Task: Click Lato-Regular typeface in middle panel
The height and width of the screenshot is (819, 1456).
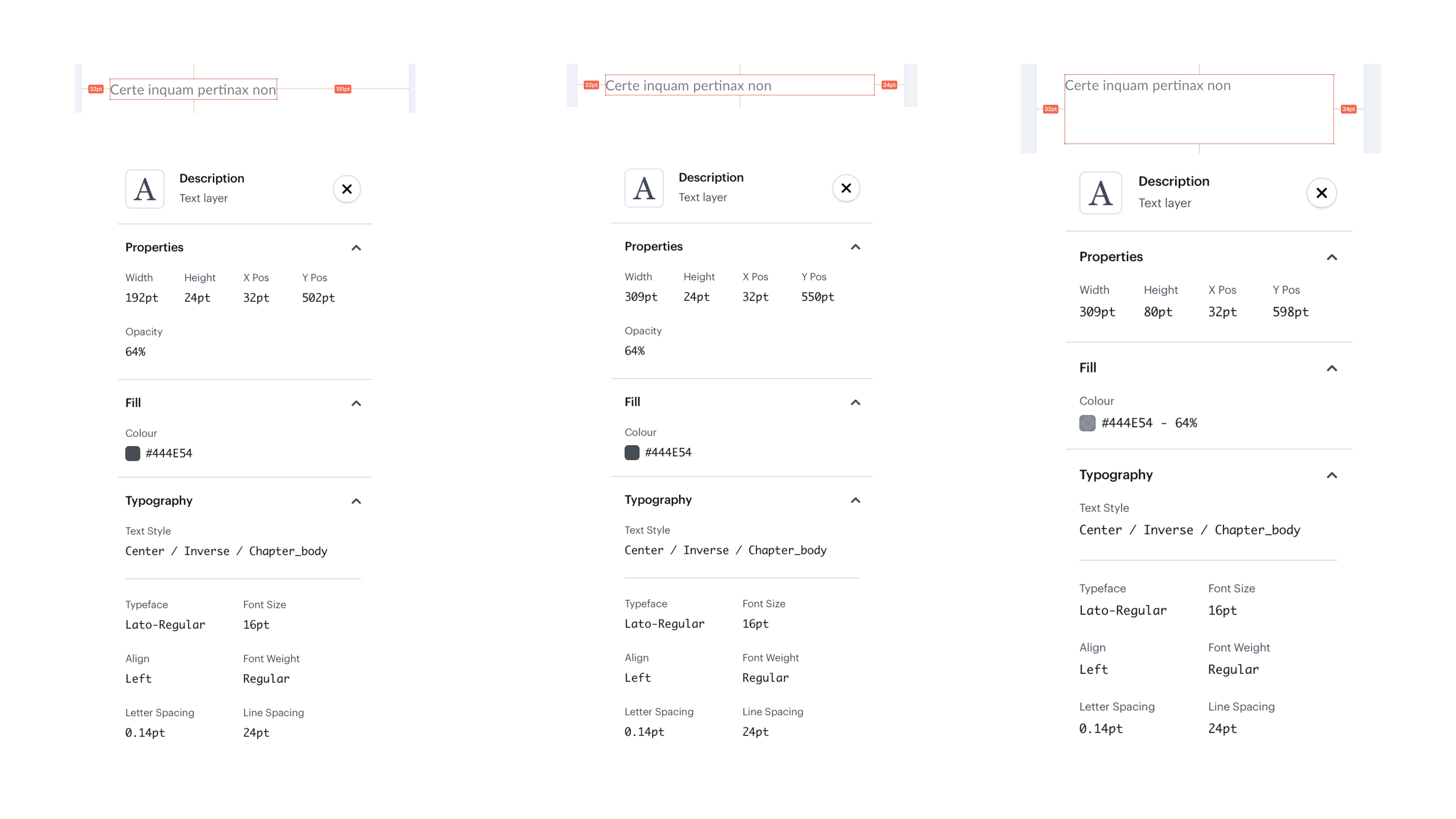Action: pyautogui.click(x=664, y=623)
